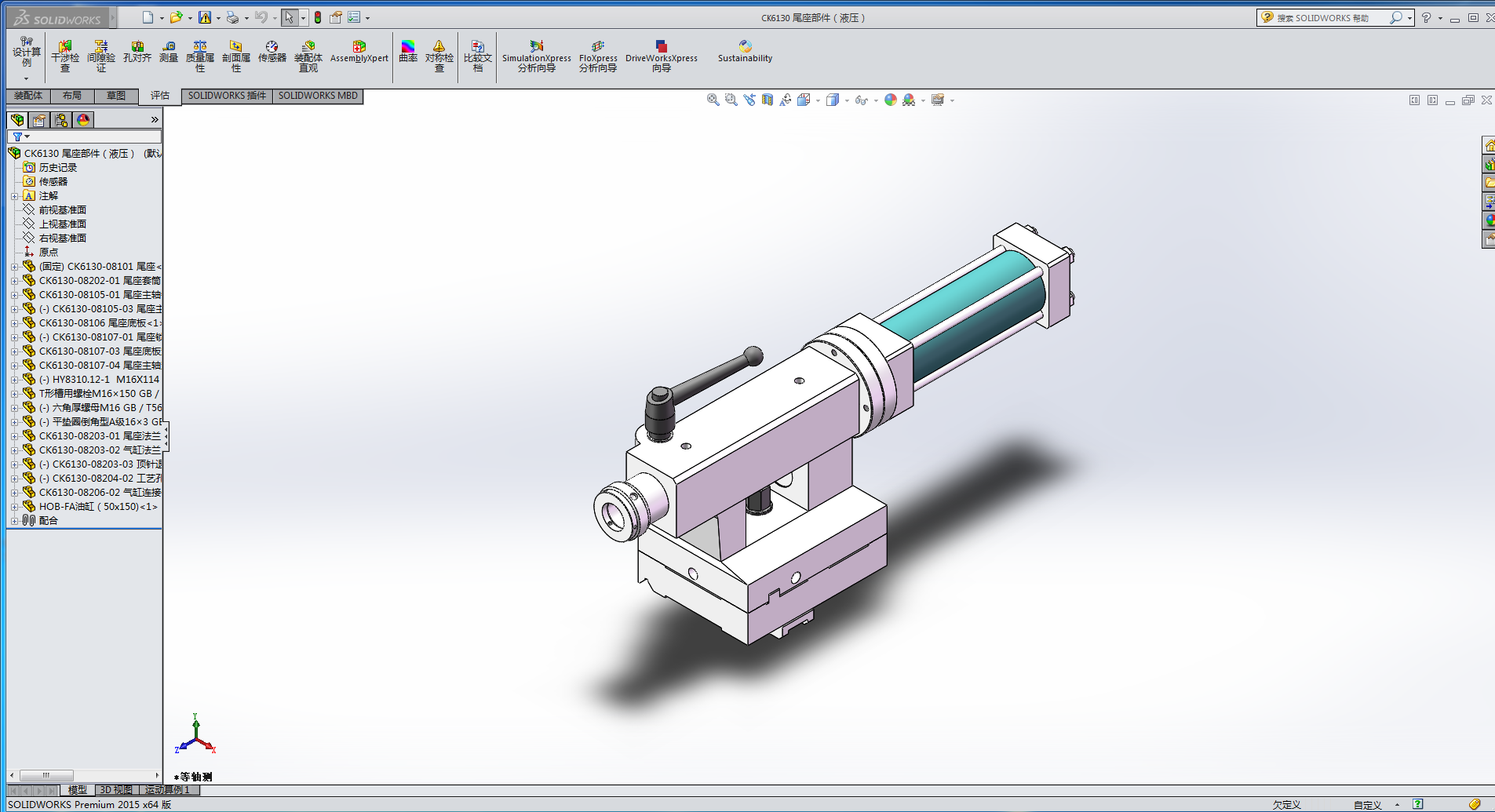Click the 干涉检查 interference check tool
Viewport: 1495px width, 812px height.
pos(65,56)
